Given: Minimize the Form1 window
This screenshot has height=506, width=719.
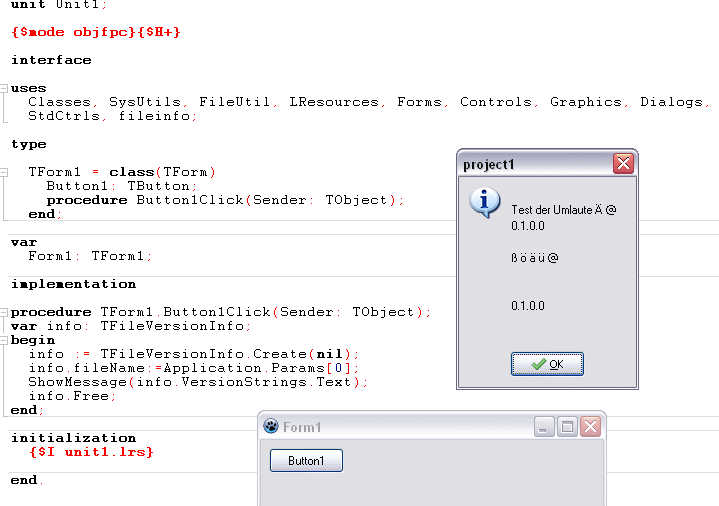Looking at the screenshot, I should coord(544,427).
